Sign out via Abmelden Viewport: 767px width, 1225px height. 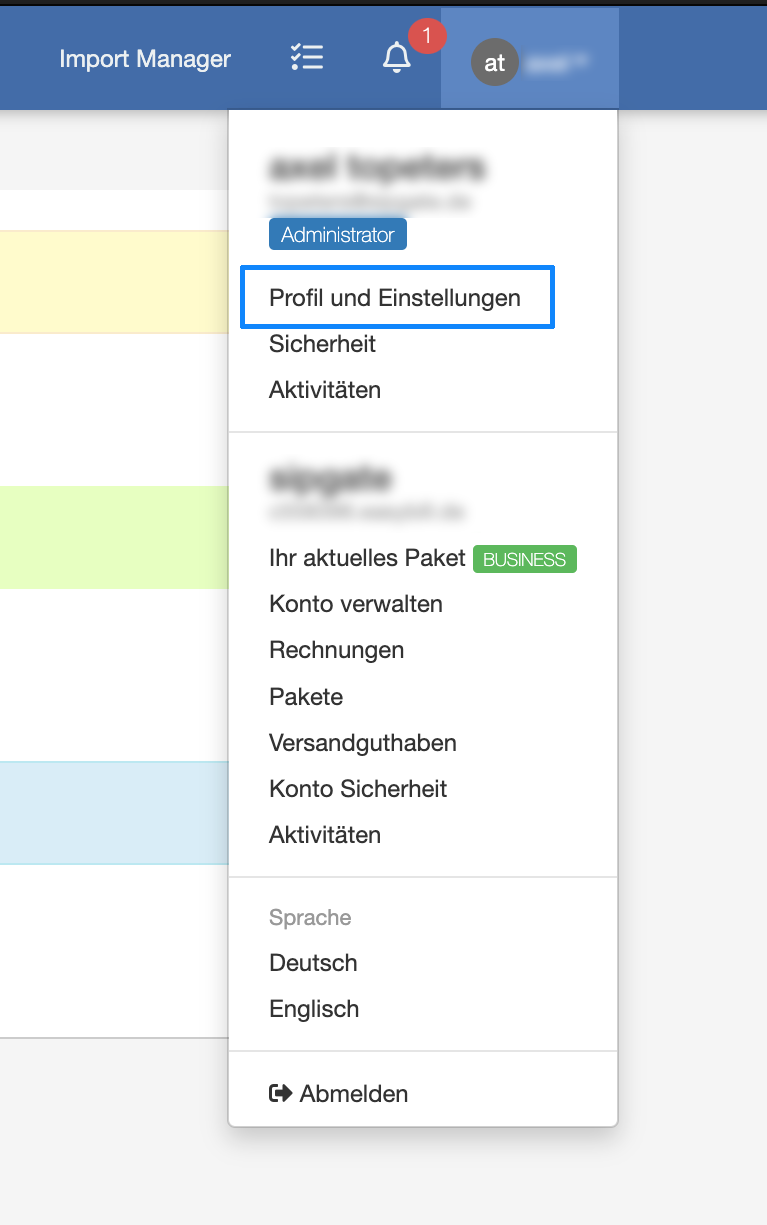(352, 1093)
